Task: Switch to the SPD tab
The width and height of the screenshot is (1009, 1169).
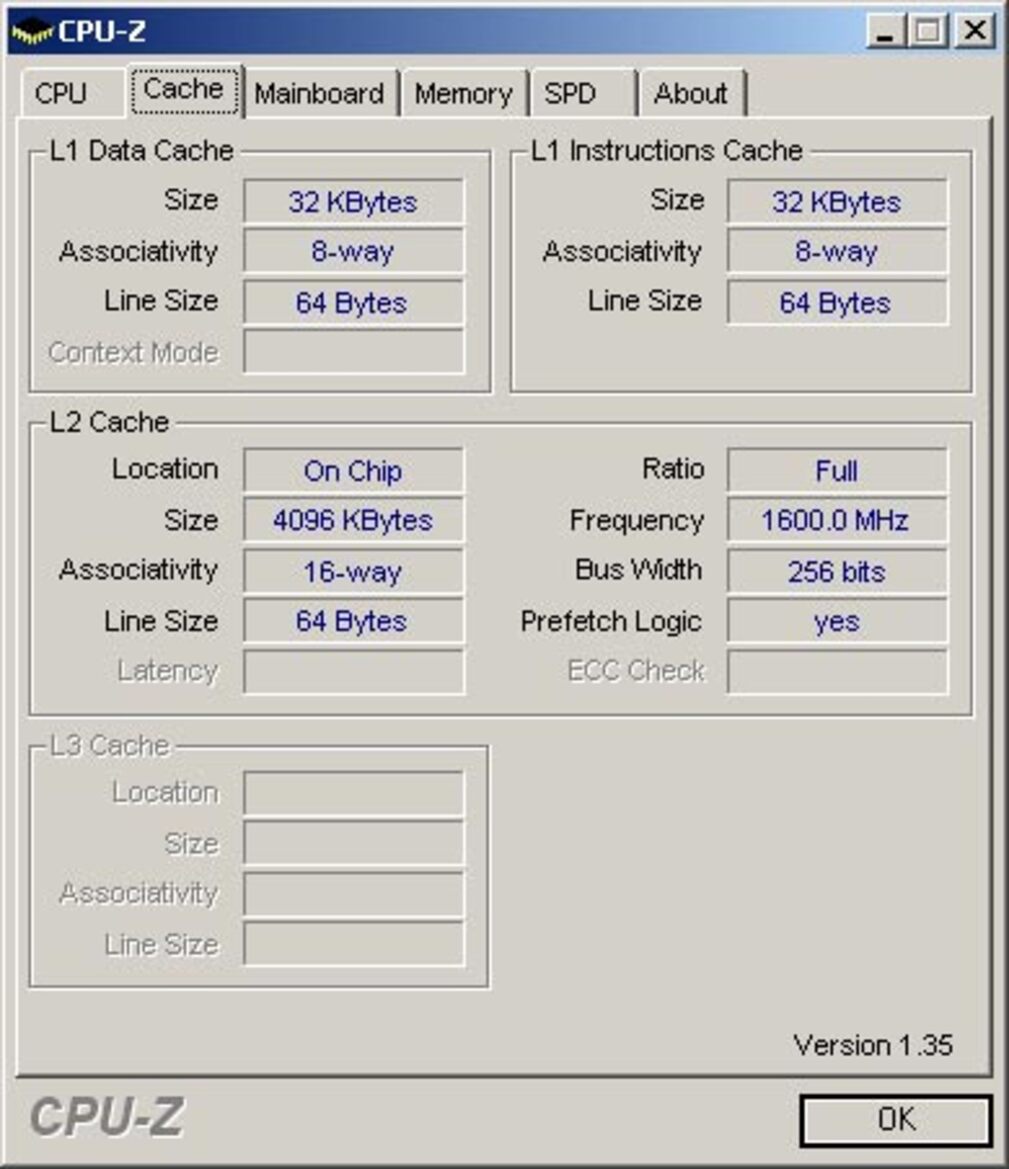Action: (582, 94)
